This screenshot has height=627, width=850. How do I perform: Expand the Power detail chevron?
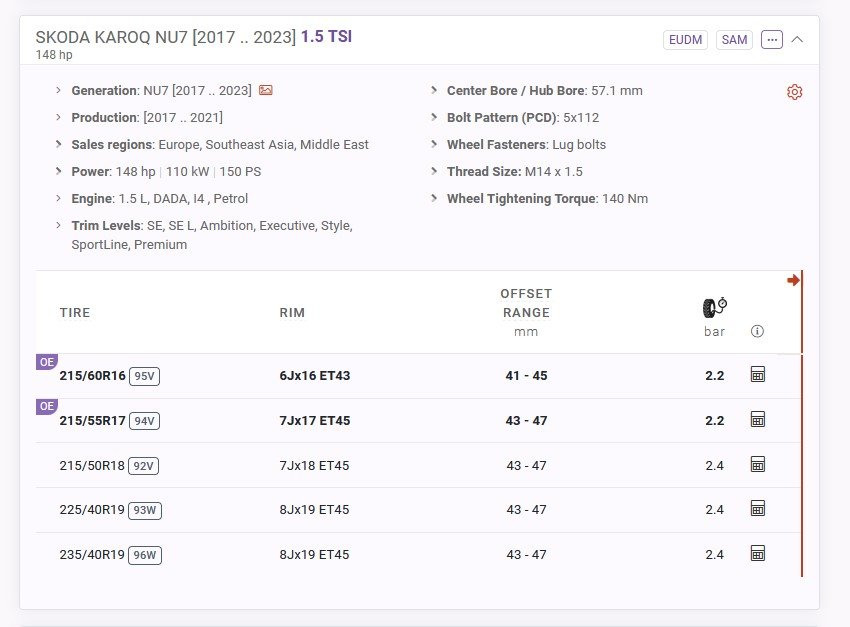(59, 172)
